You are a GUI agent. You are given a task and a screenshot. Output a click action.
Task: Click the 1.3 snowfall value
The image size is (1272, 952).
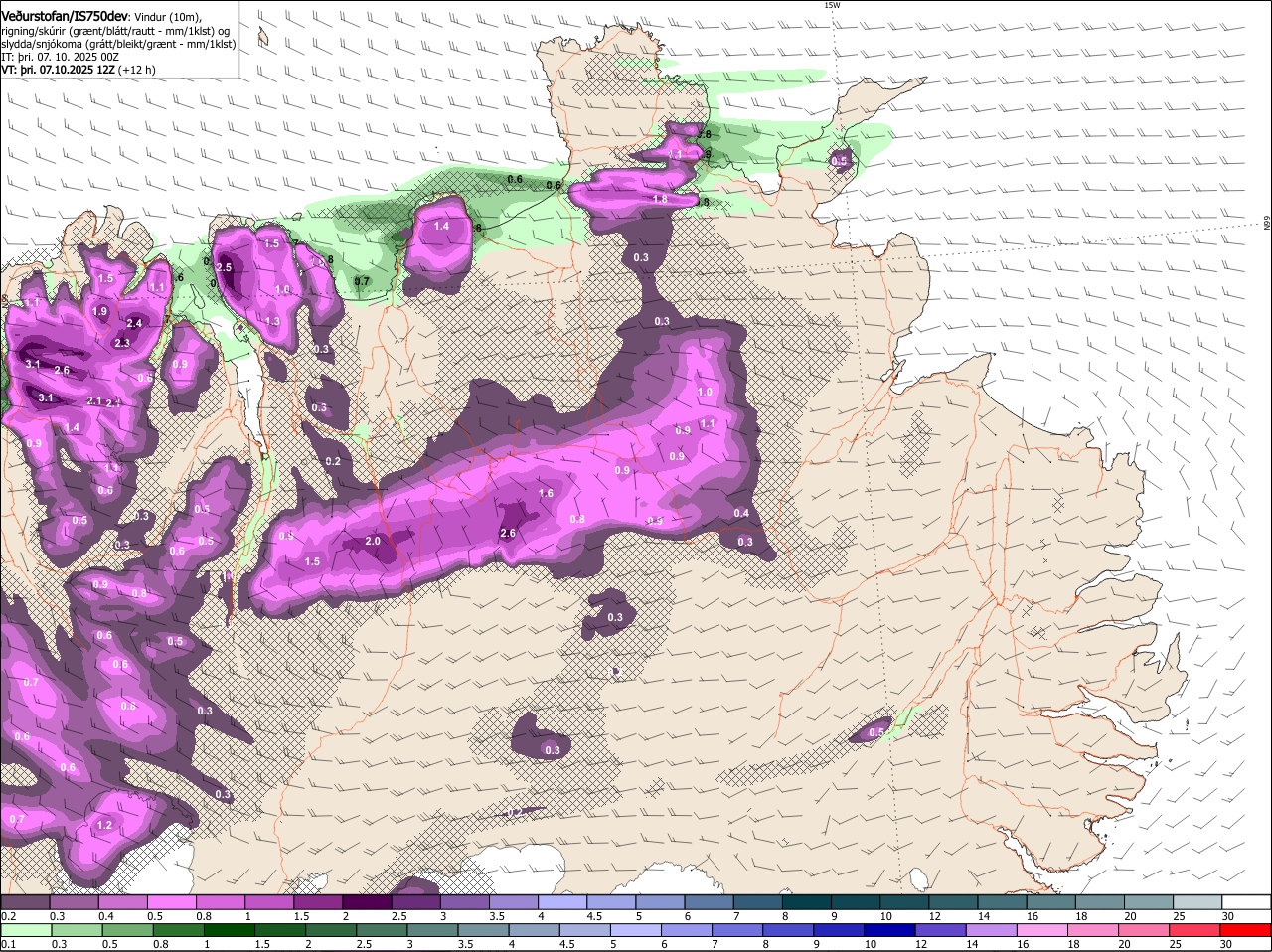[272, 321]
